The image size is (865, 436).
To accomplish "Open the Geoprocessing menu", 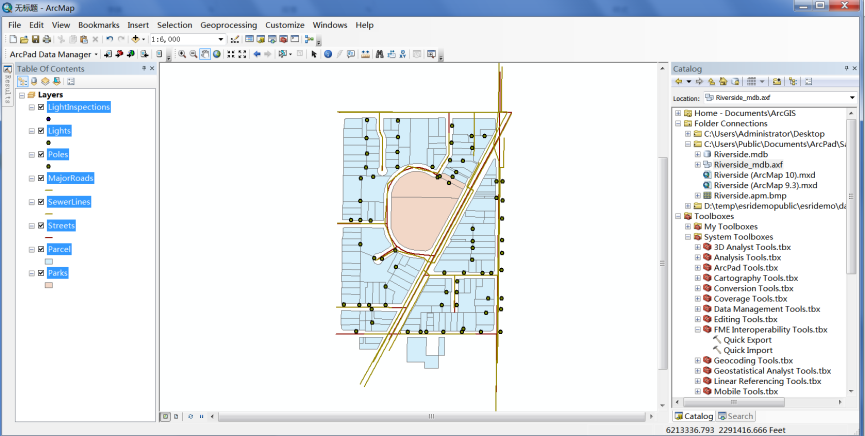I will [x=228, y=25].
